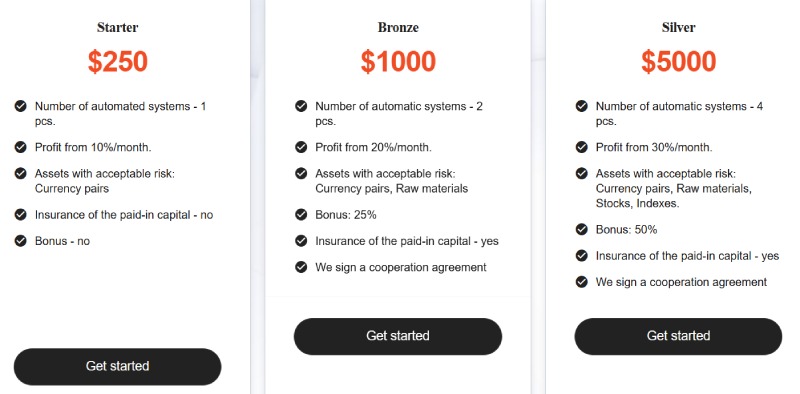Viewport: 800px width, 394px height.
Task: Click Get started under Bronze plan
Action: pos(398,336)
